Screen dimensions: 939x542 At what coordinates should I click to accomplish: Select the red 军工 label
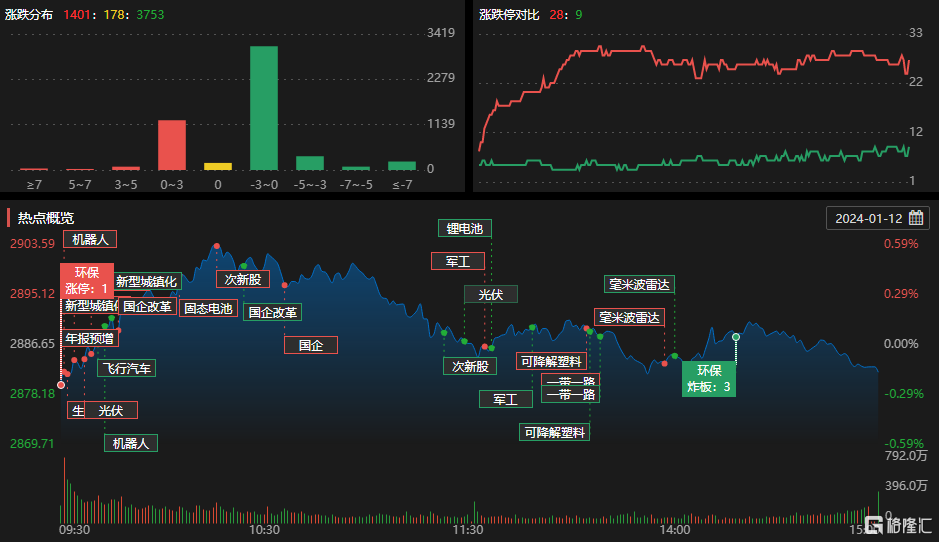tap(458, 261)
